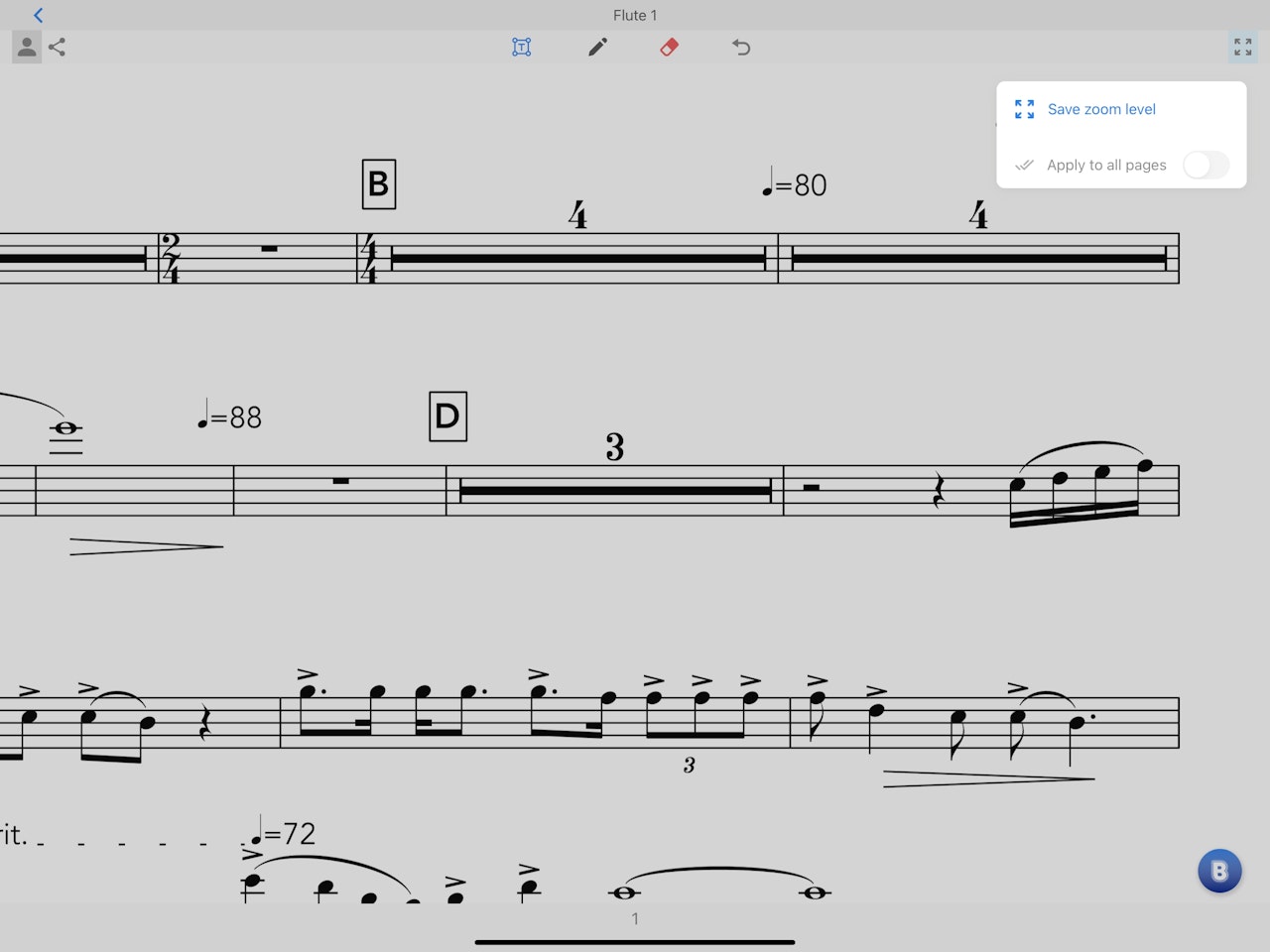Image resolution: width=1270 pixels, height=952 pixels.
Task: Select the text annotation tool
Action: (x=522, y=47)
